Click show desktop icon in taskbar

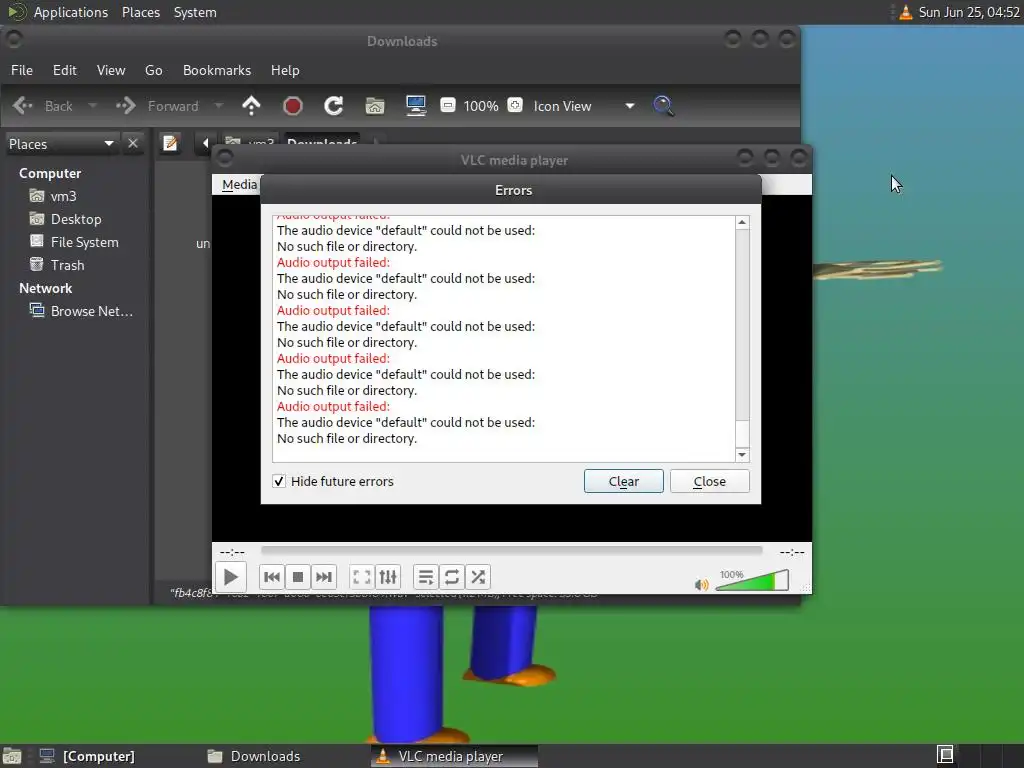tap(12, 756)
